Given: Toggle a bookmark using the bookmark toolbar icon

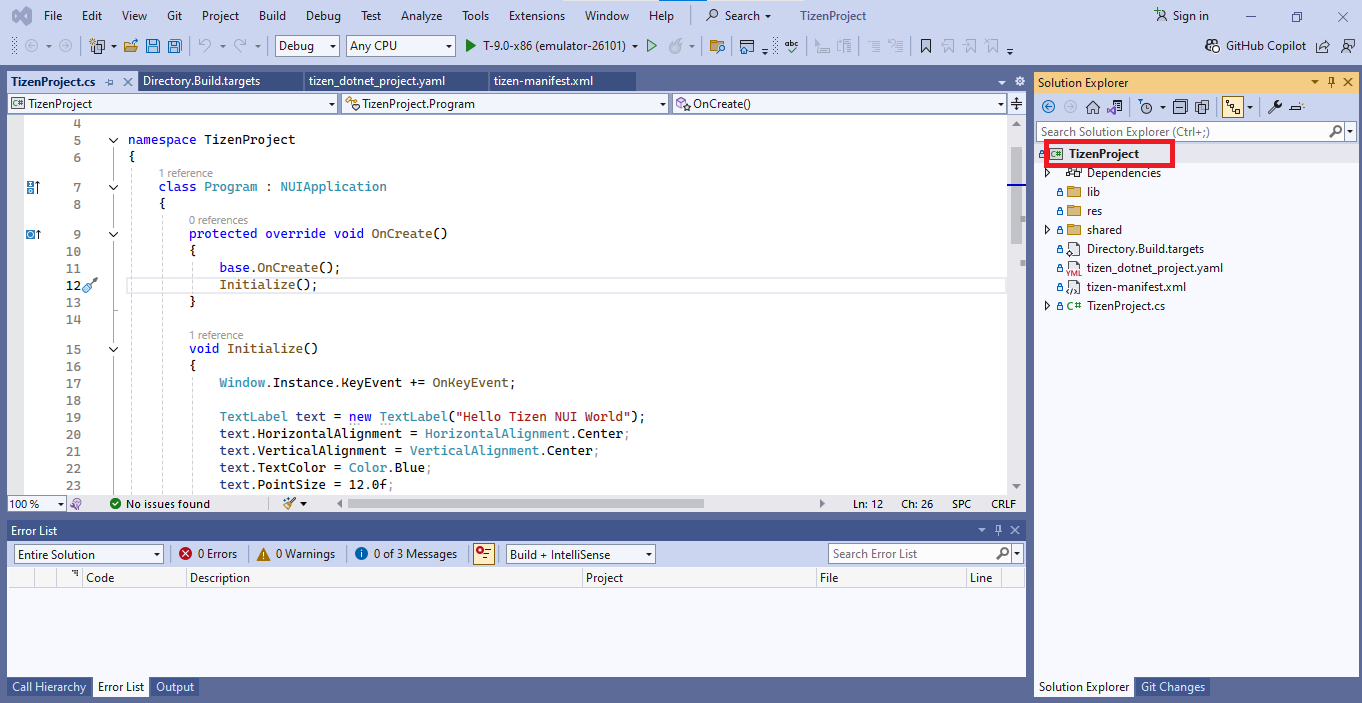Looking at the screenshot, I should coord(925,46).
